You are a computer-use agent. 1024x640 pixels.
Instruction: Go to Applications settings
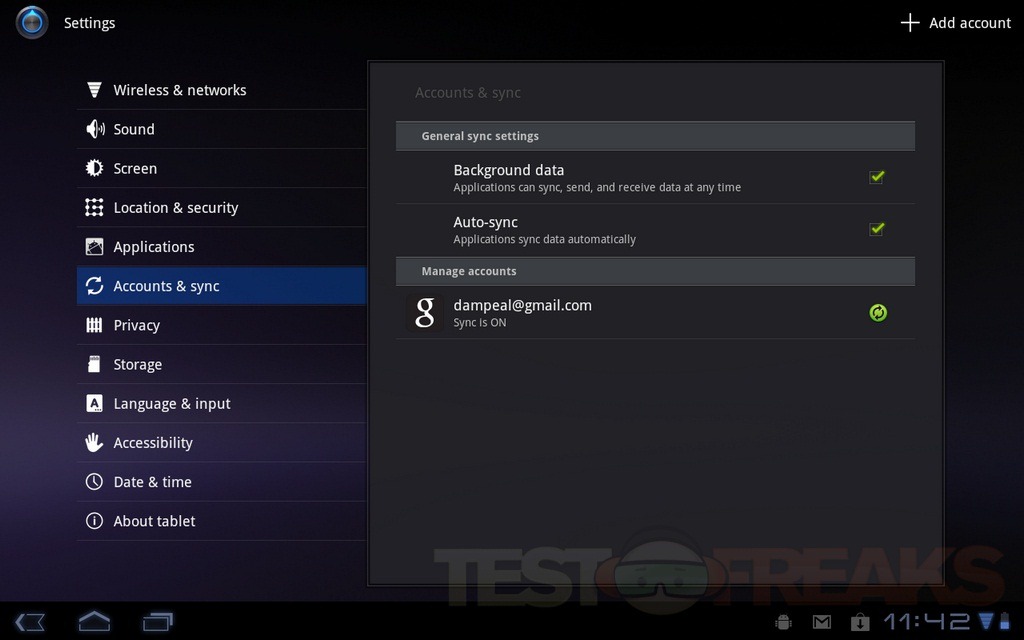tap(154, 247)
